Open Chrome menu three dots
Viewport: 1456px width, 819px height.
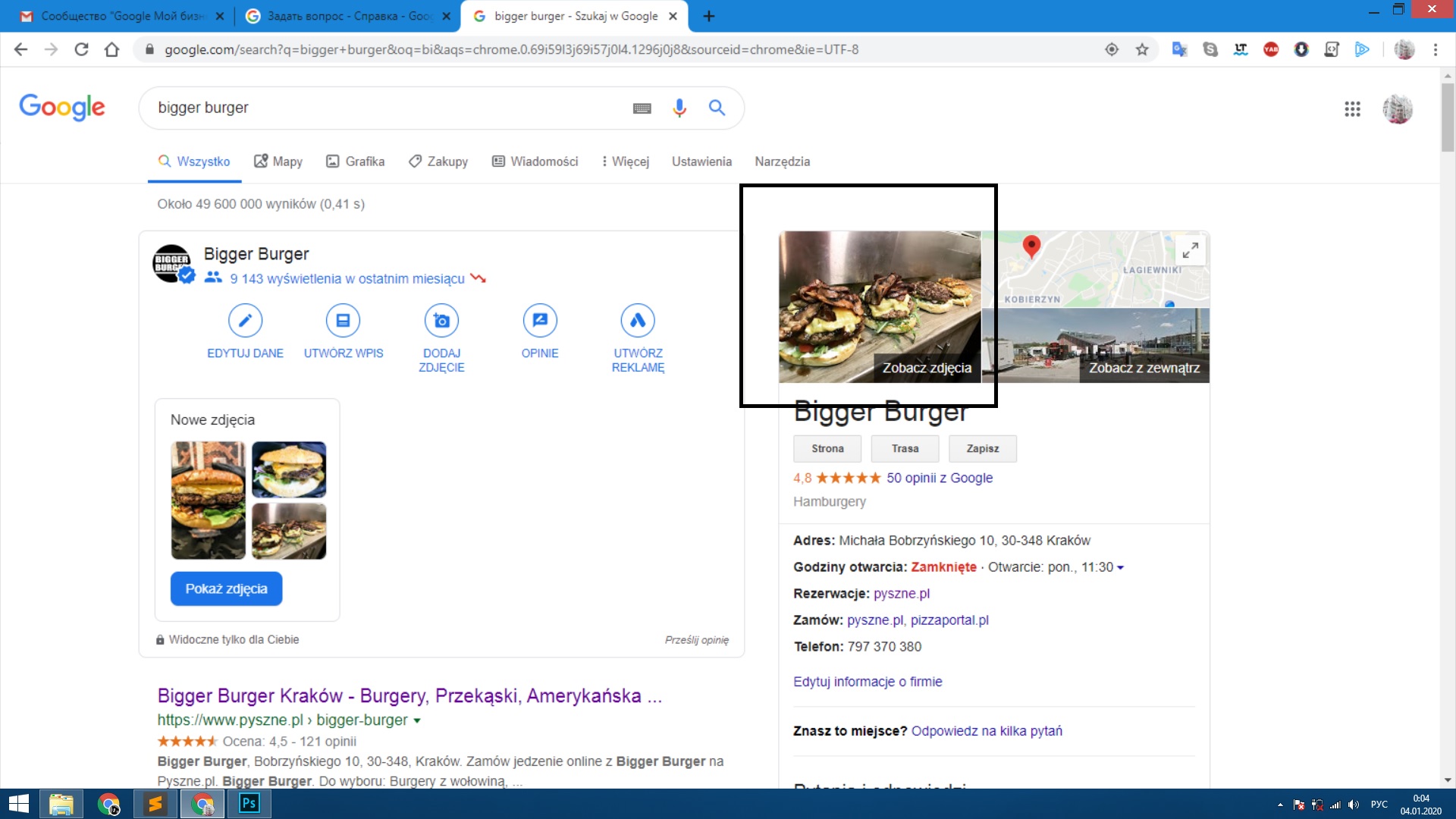[1436, 49]
